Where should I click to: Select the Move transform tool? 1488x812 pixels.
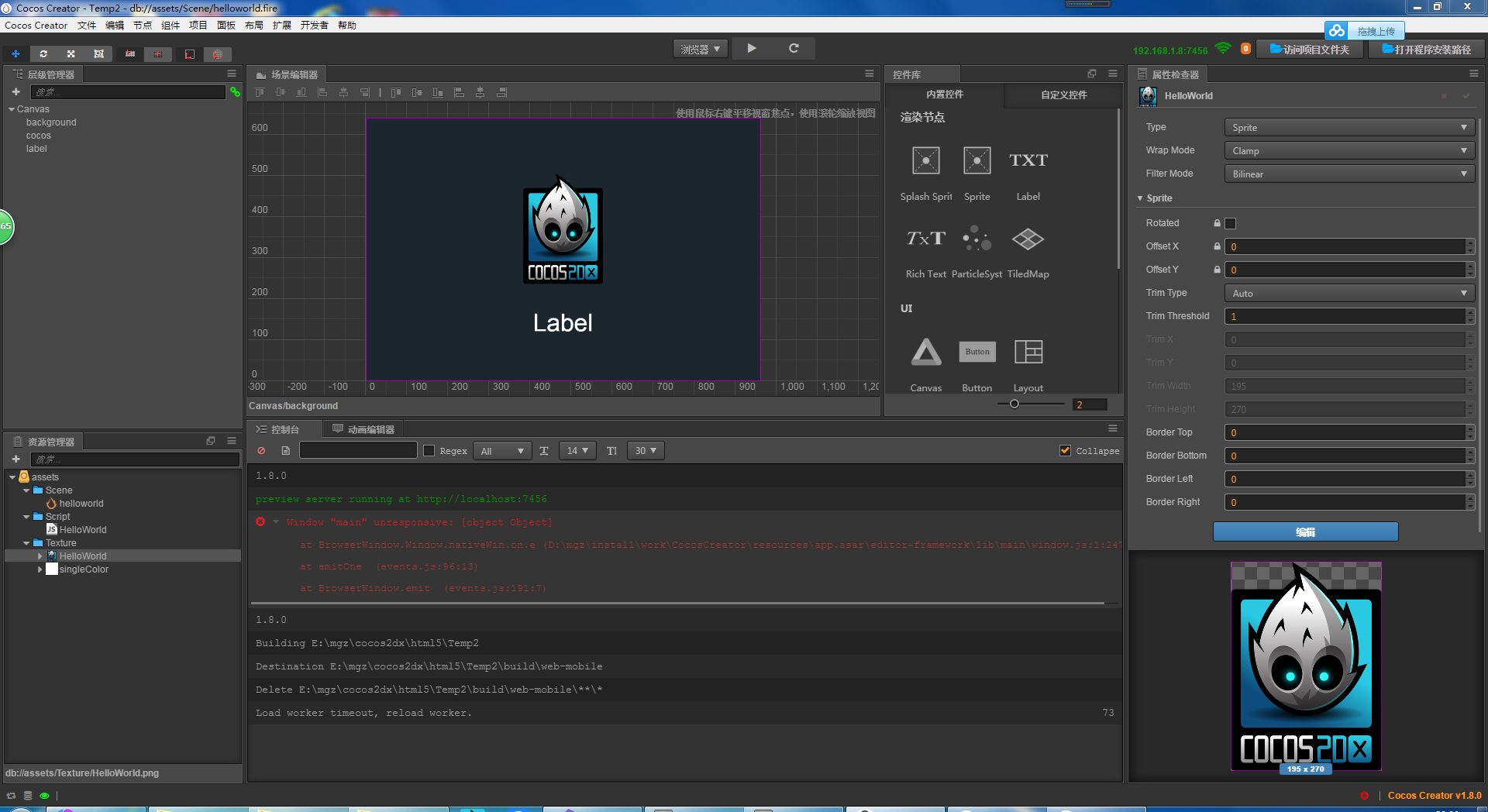[x=15, y=54]
